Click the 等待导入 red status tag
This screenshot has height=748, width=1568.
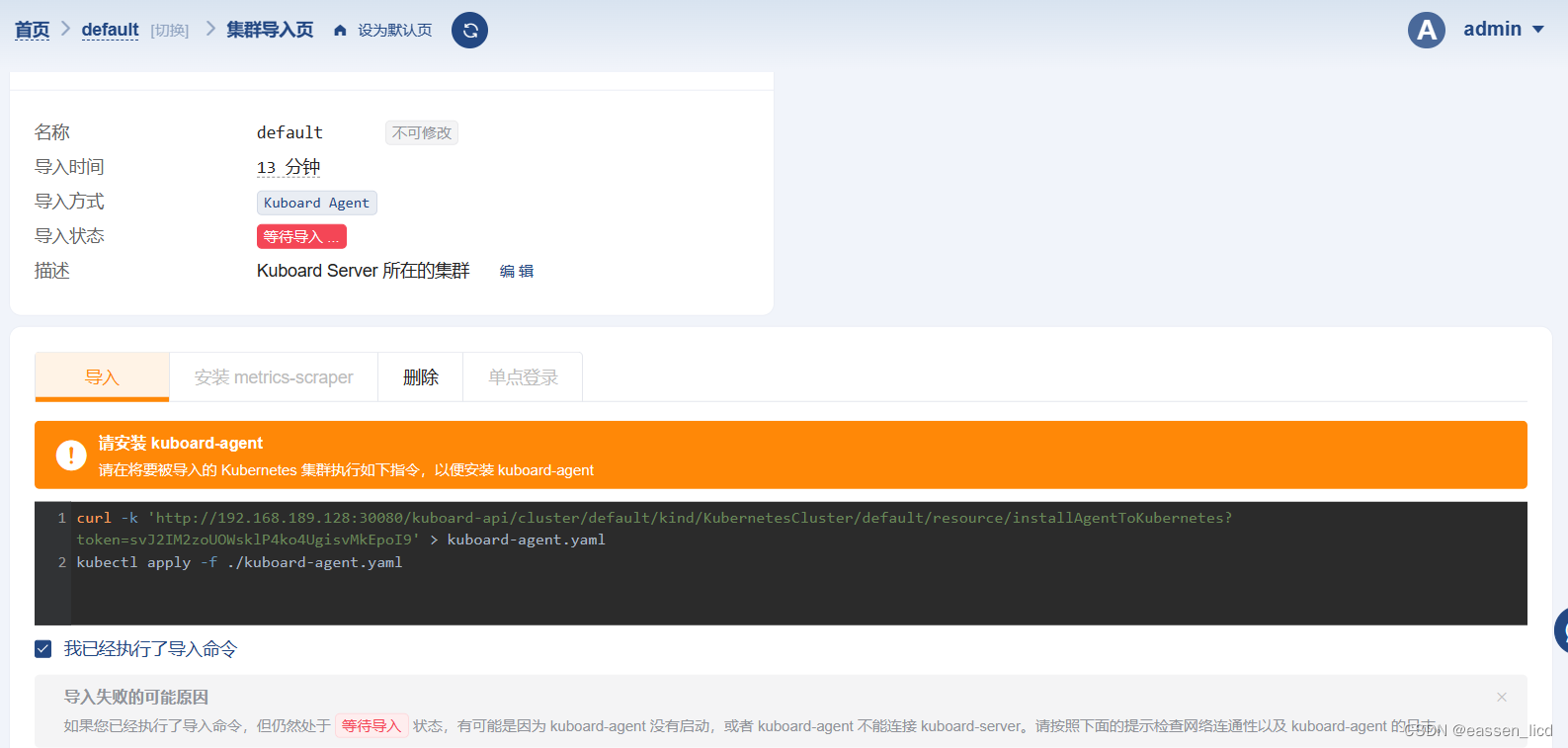[x=301, y=237]
